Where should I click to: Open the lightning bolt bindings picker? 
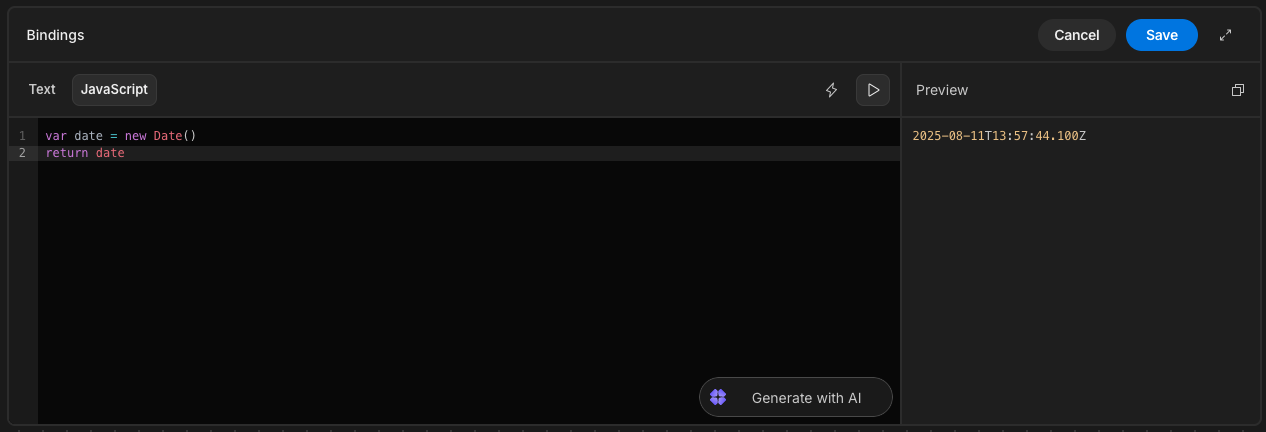click(x=831, y=90)
